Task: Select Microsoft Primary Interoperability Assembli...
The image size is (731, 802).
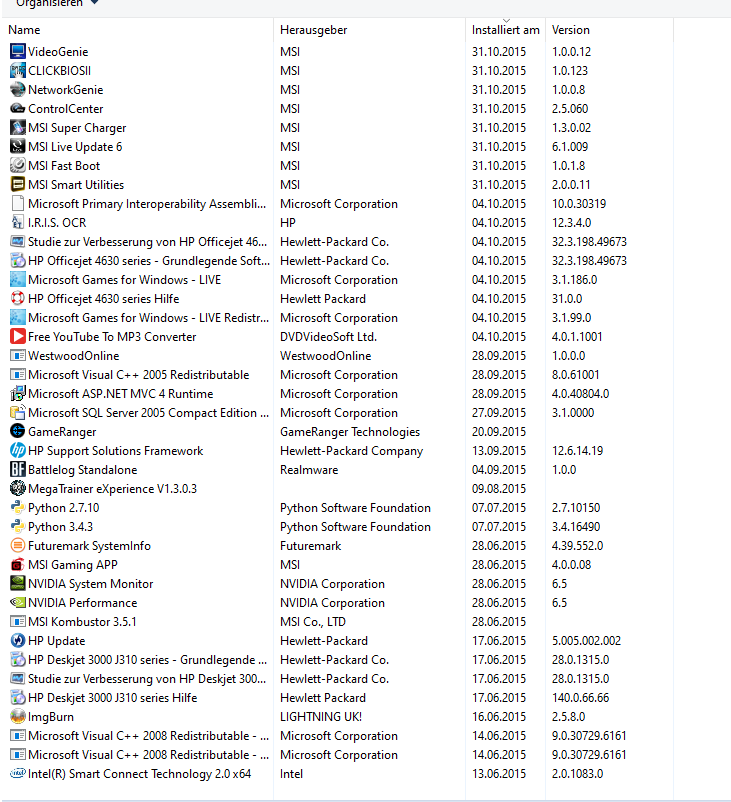Action: (x=147, y=204)
